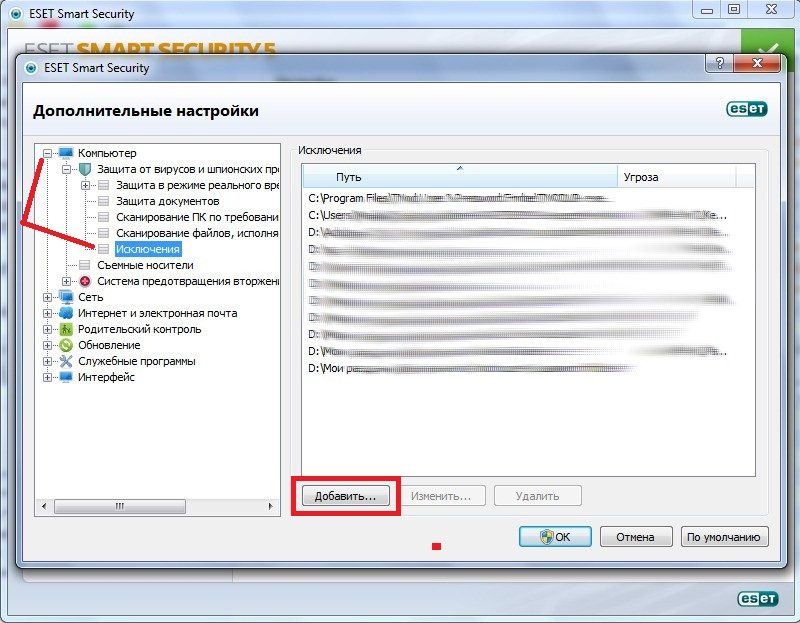
Task: Select Сканирование ПК по требованию item
Action: (197, 217)
